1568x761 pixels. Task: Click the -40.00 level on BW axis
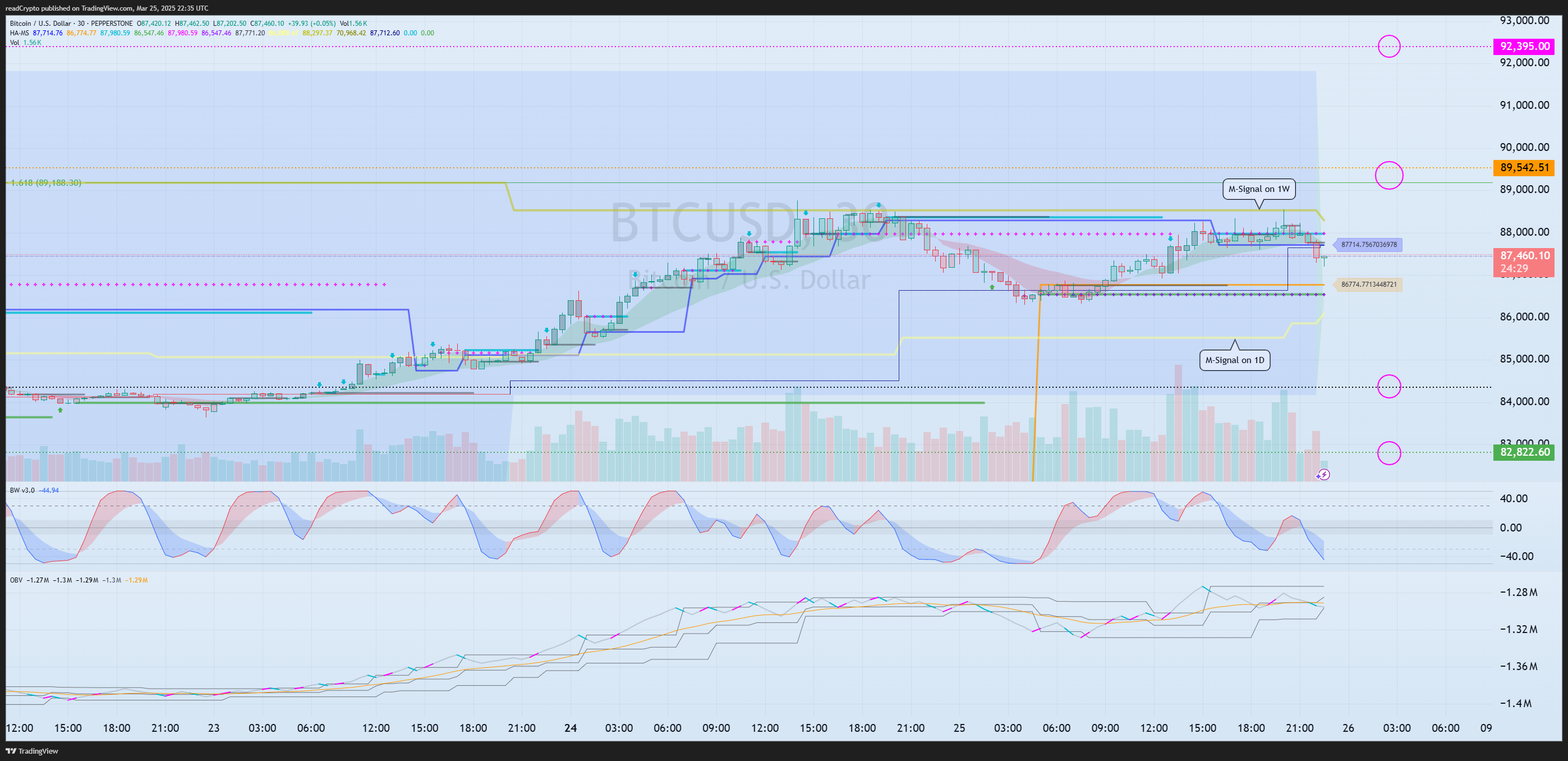(1516, 556)
